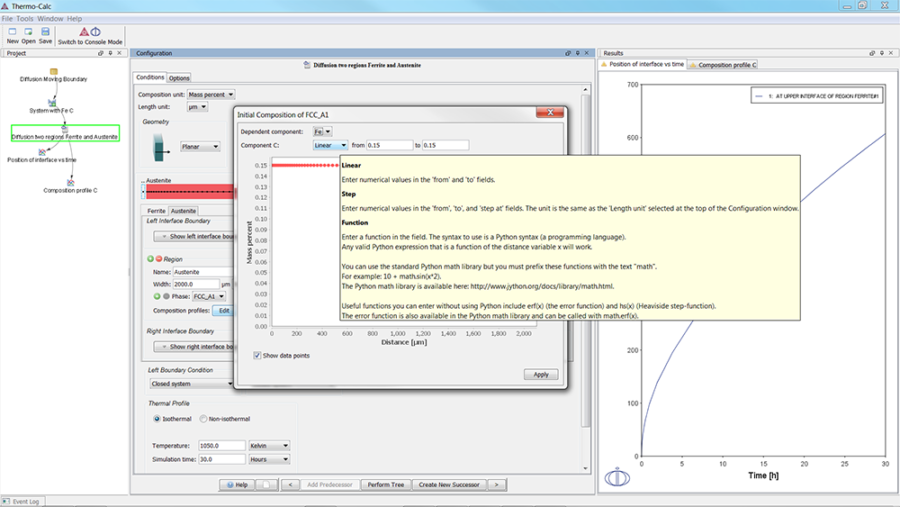This screenshot has width=900, height=507.
Task: Click the red remove Region icon
Action: point(158,259)
